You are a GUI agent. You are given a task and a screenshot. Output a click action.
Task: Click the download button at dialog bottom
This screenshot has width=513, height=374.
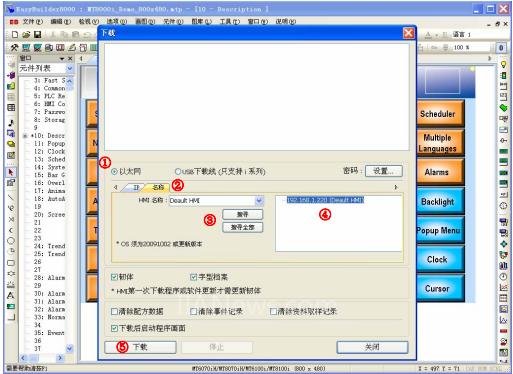click(x=140, y=347)
